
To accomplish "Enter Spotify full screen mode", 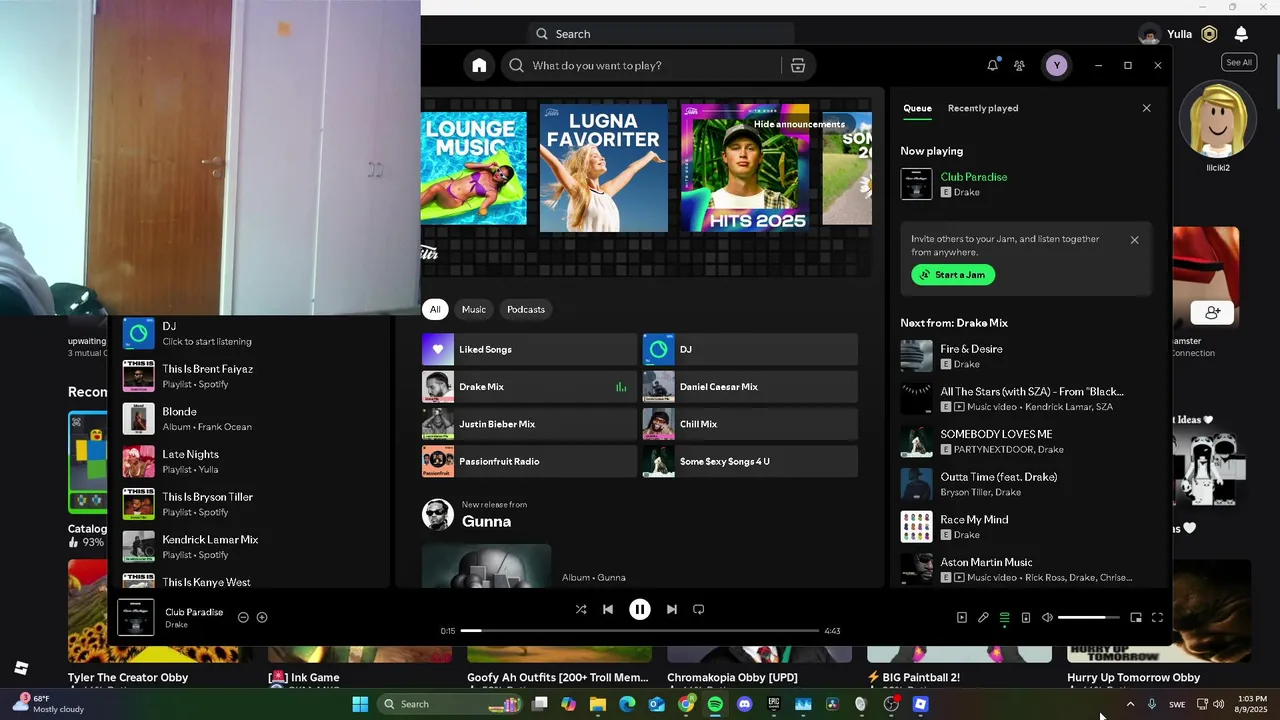I will (x=1157, y=618).
